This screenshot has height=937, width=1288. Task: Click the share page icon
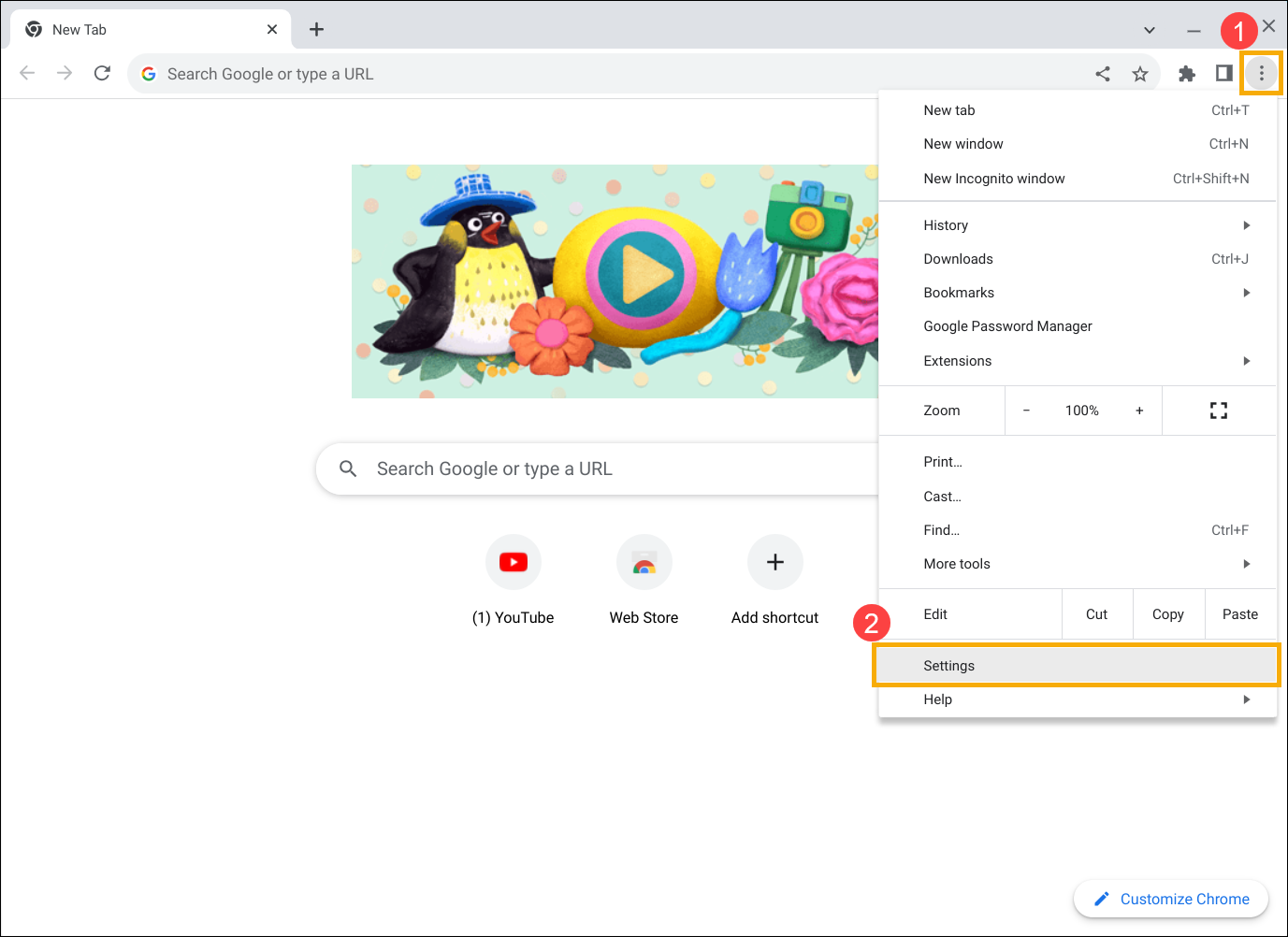click(1103, 74)
